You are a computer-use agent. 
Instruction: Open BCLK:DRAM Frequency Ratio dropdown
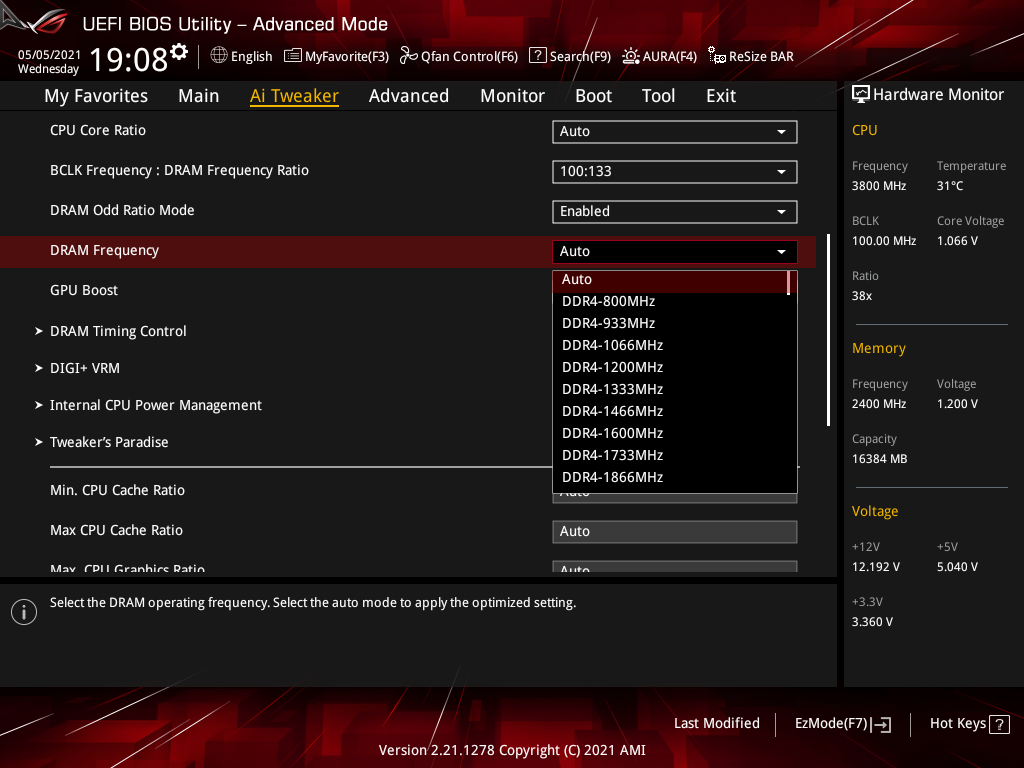click(675, 172)
